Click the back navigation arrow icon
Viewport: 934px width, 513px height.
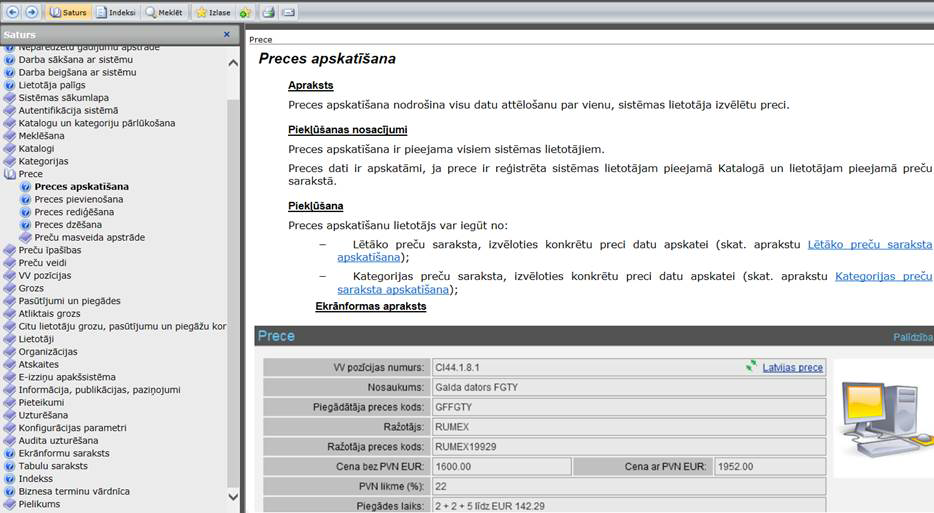click(x=13, y=12)
